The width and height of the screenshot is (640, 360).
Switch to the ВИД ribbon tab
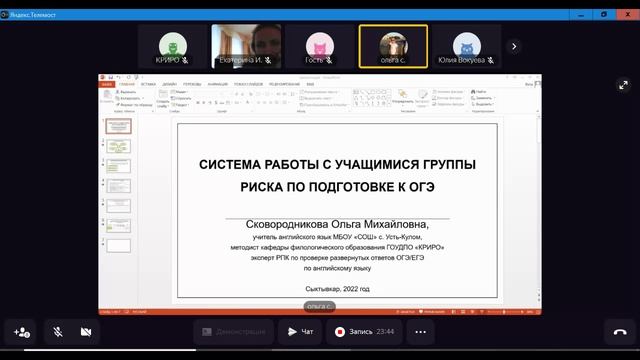pos(310,84)
